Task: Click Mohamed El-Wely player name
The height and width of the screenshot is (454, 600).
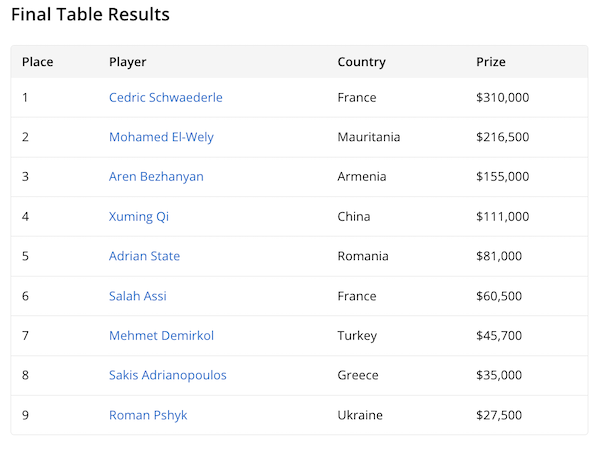Action: (161, 137)
